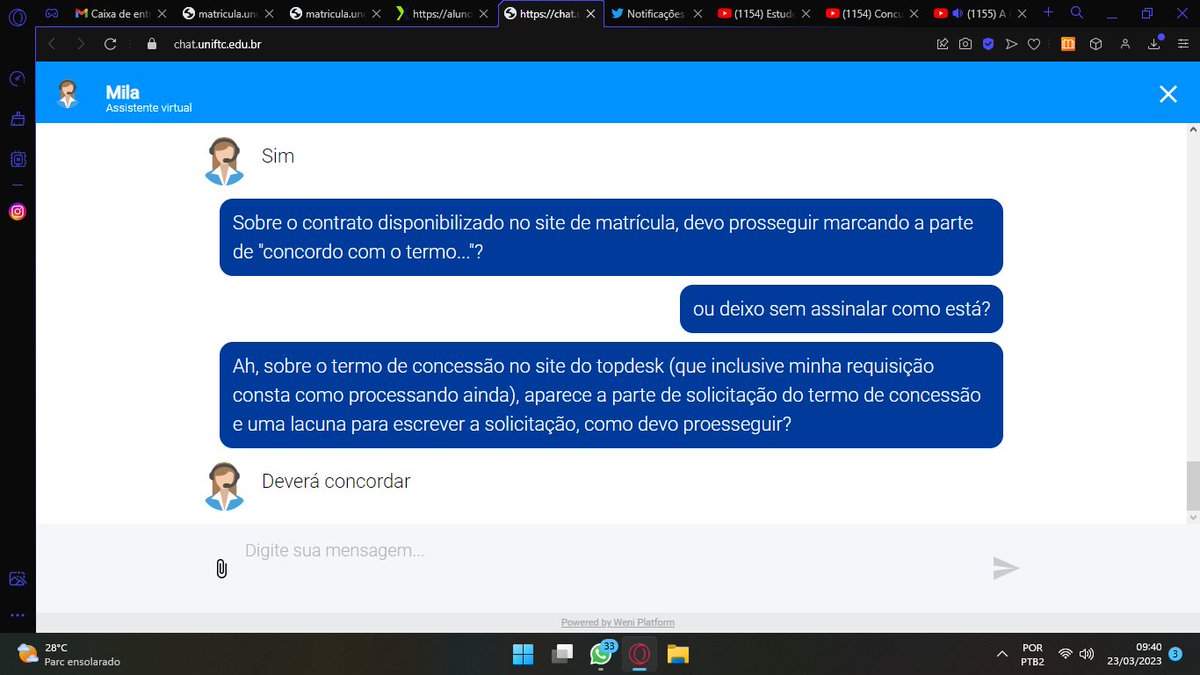Viewport: 1200px width, 675px height.
Task: Open the weather widget 28°C
Action: [x=68, y=654]
